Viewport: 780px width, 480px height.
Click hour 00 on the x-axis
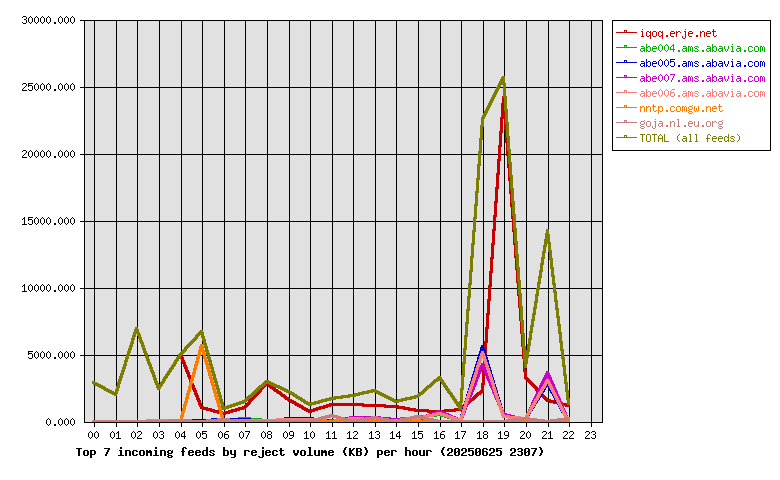pyautogui.click(x=94, y=435)
